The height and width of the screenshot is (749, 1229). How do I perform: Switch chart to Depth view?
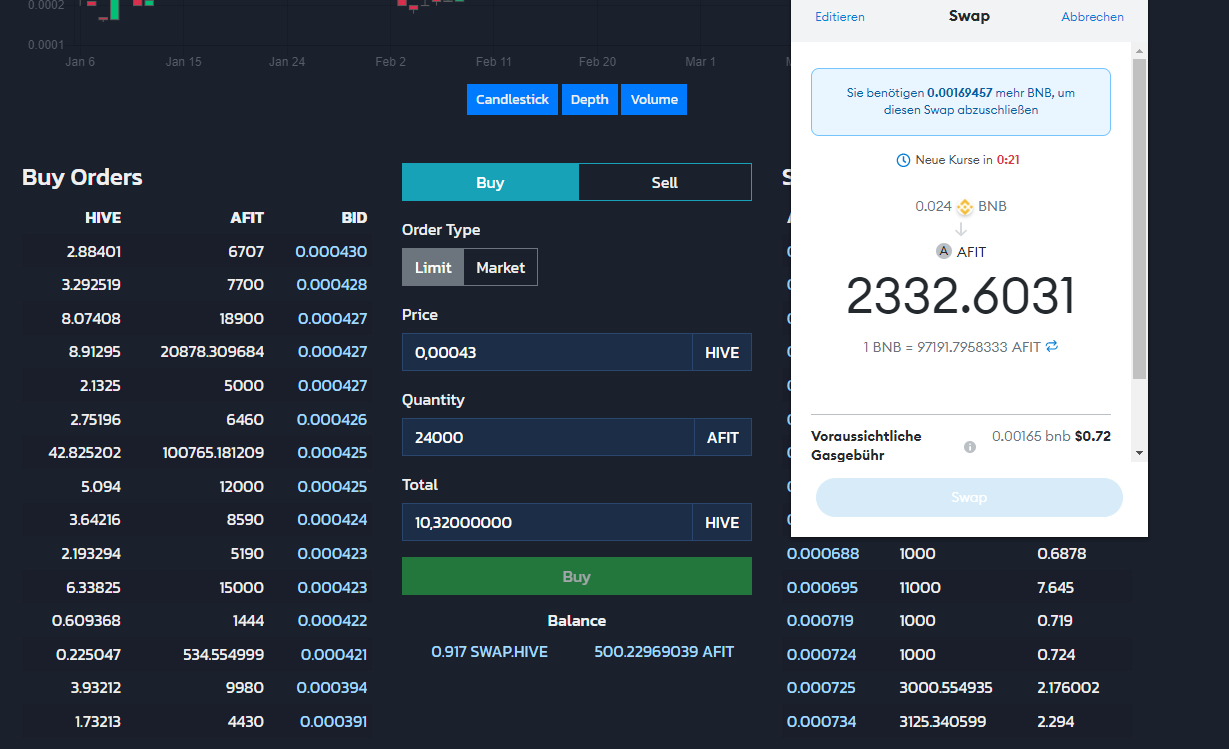589,99
